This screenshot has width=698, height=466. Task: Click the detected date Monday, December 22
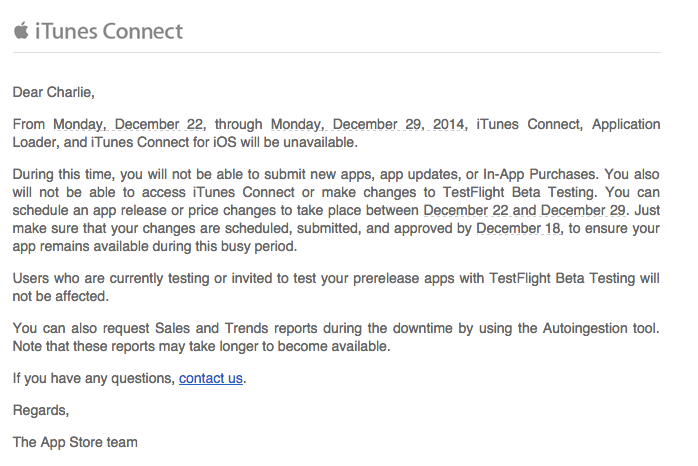pyautogui.click(x=128, y=124)
